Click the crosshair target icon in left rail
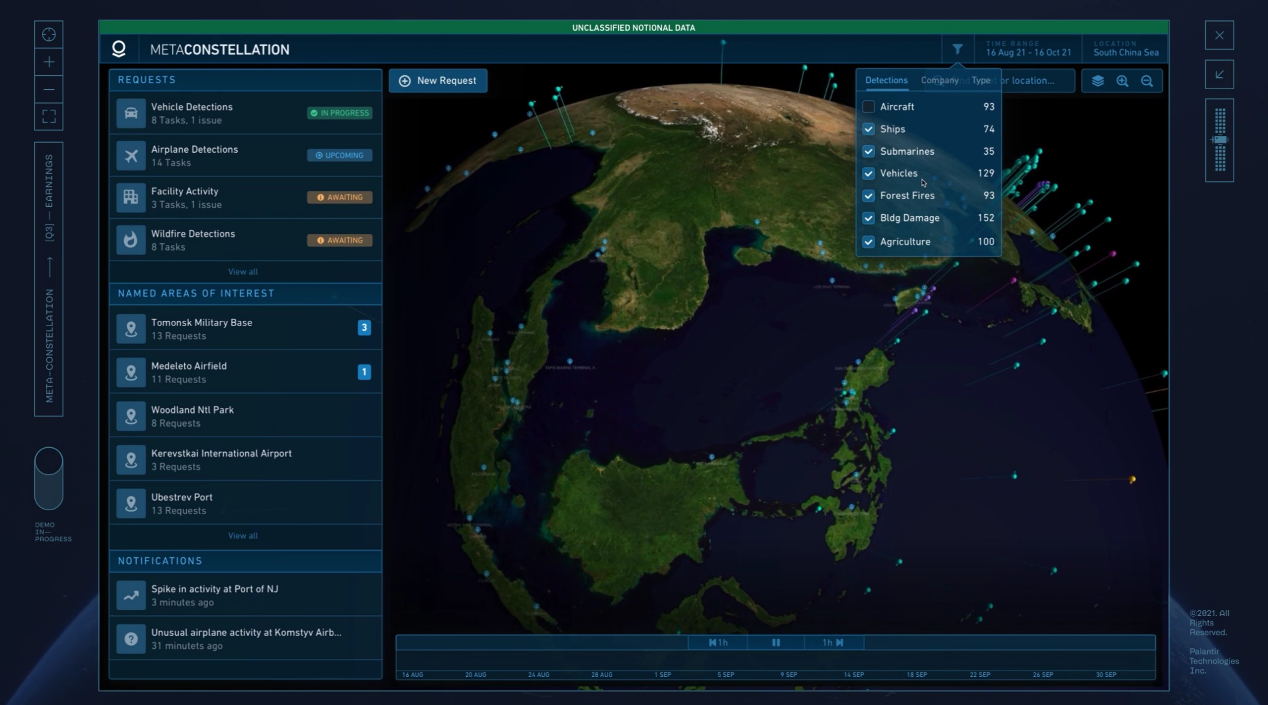The height and width of the screenshot is (705, 1268). [x=48, y=35]
